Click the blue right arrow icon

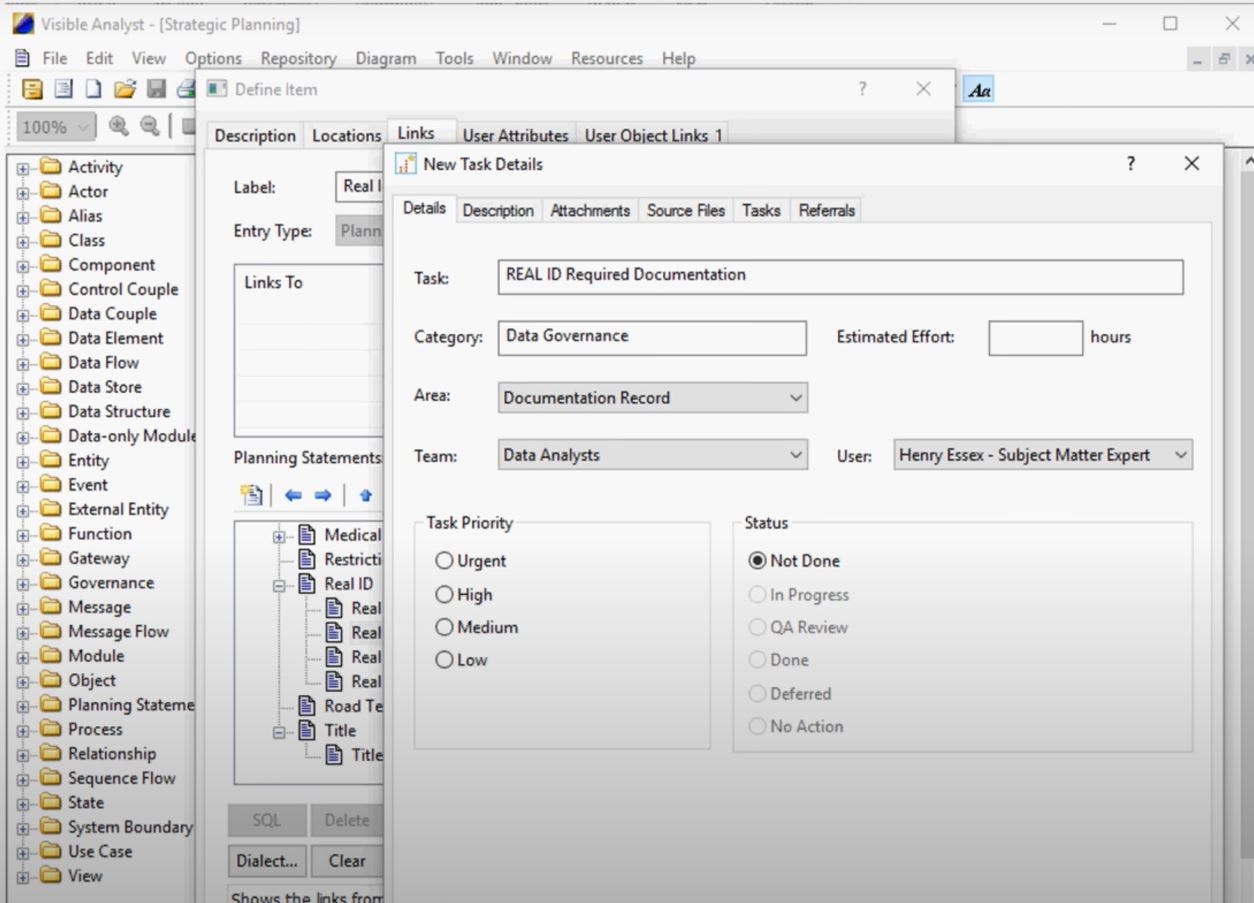coord(323,495)
